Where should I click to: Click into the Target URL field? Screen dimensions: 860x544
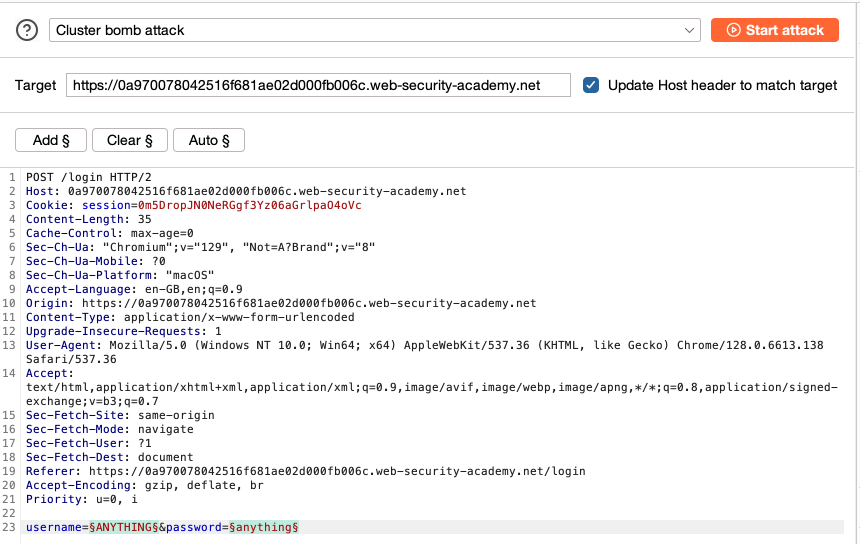click(318, 85)
